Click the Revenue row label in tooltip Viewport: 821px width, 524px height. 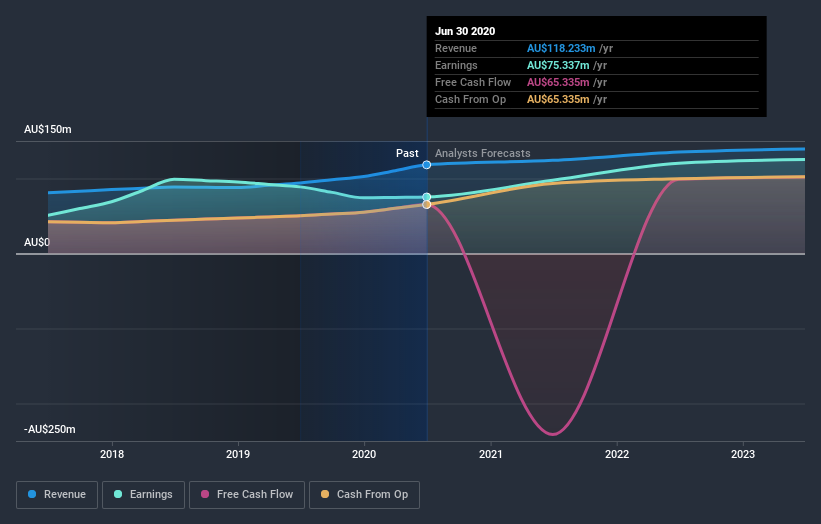pyautogui.click(x=456, y=48)
